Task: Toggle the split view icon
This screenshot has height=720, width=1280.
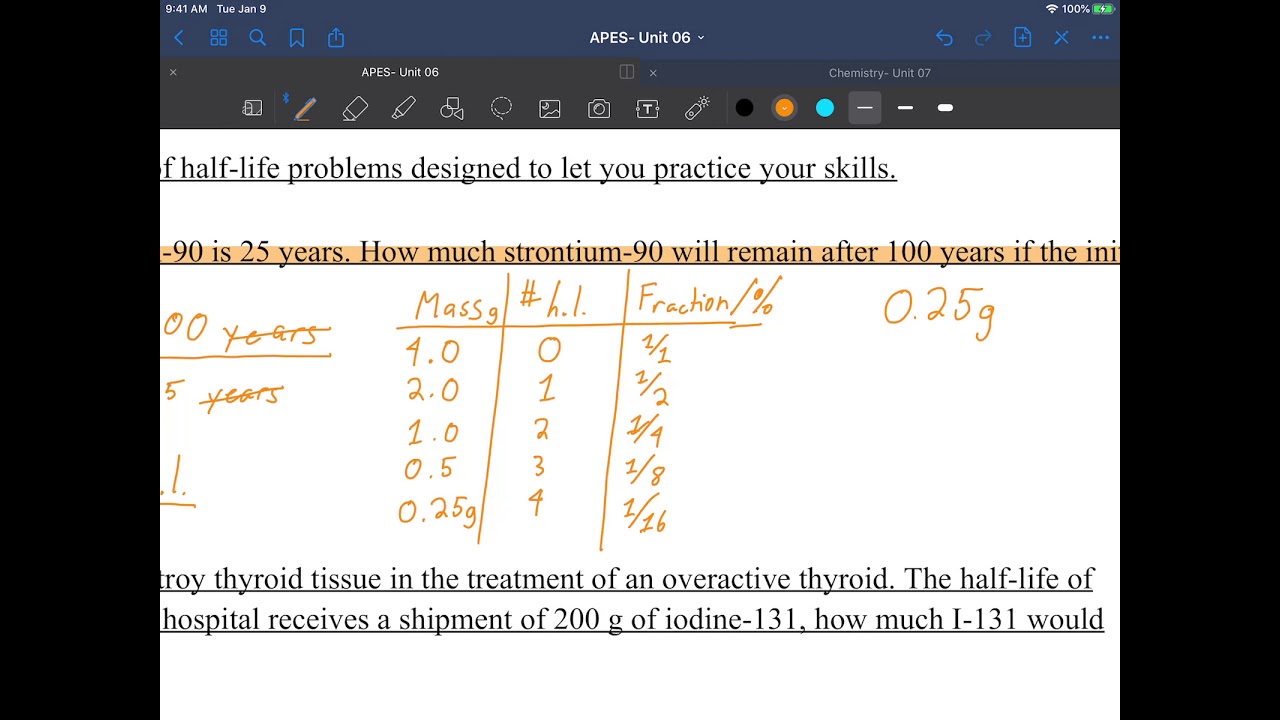Action: (x=627, y=72)
